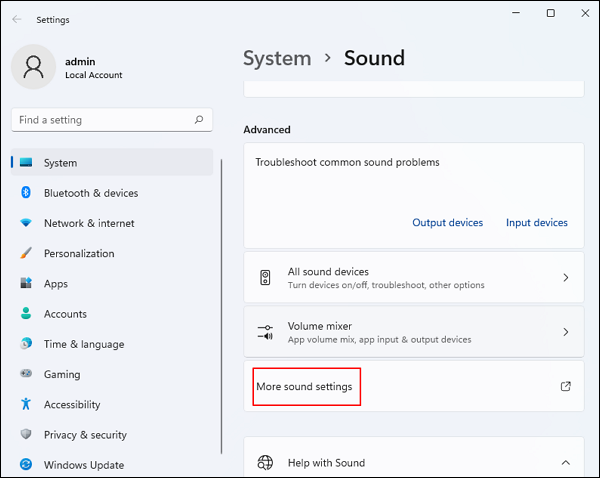Open Volume mixer via right chevron

(x=565, y=332)
